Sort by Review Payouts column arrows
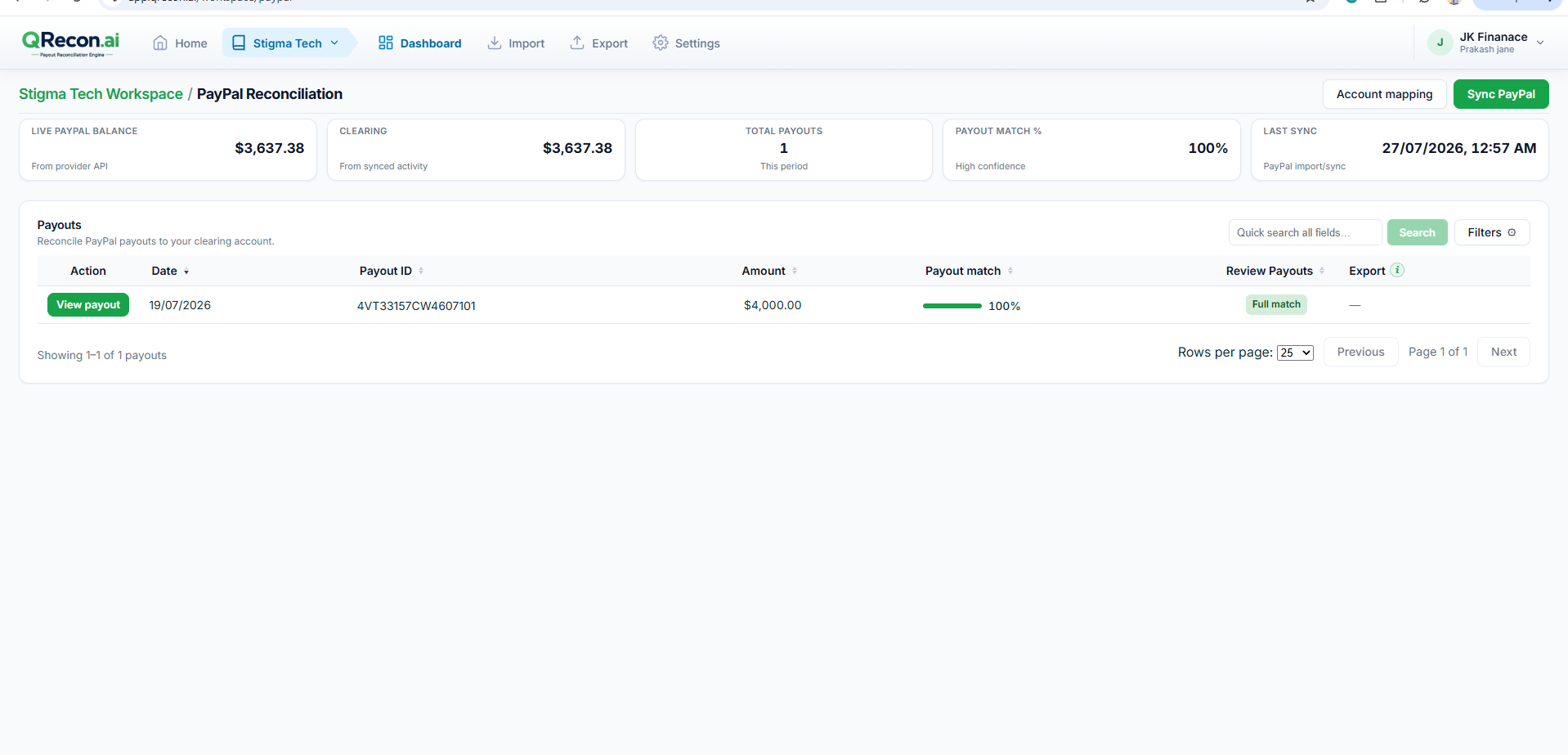Image resolution: width=1568 pixels, height=755 pixels. pyautogui.click(x=1322, y=271)
